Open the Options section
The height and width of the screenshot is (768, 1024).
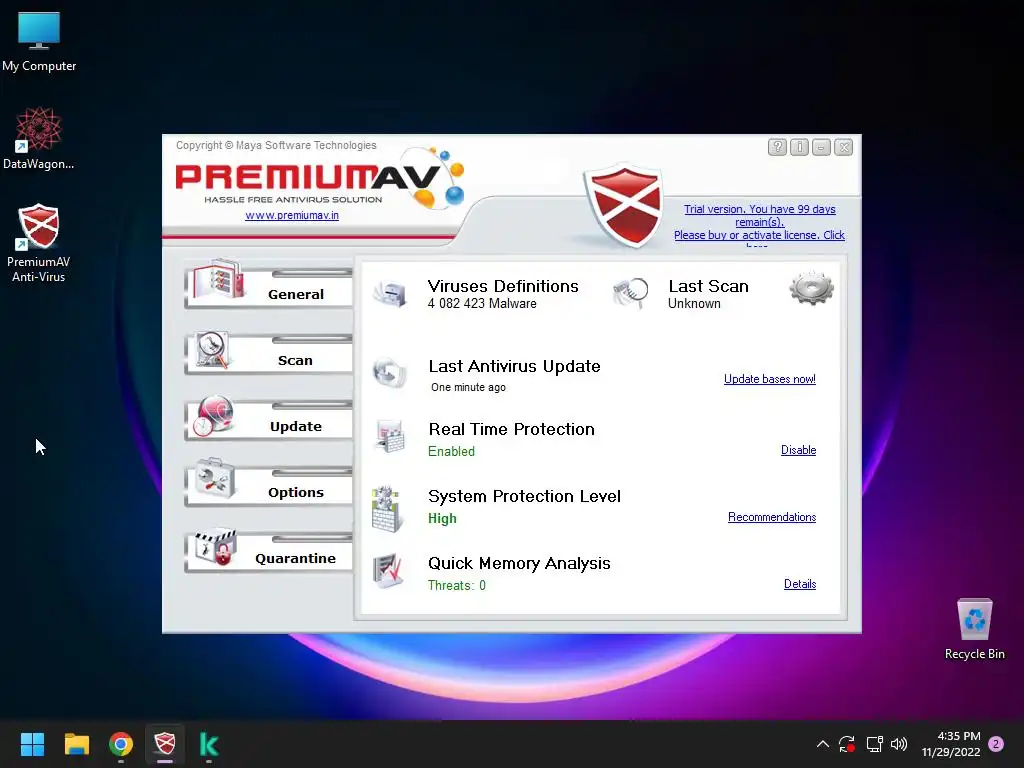[x=269, y=485]
